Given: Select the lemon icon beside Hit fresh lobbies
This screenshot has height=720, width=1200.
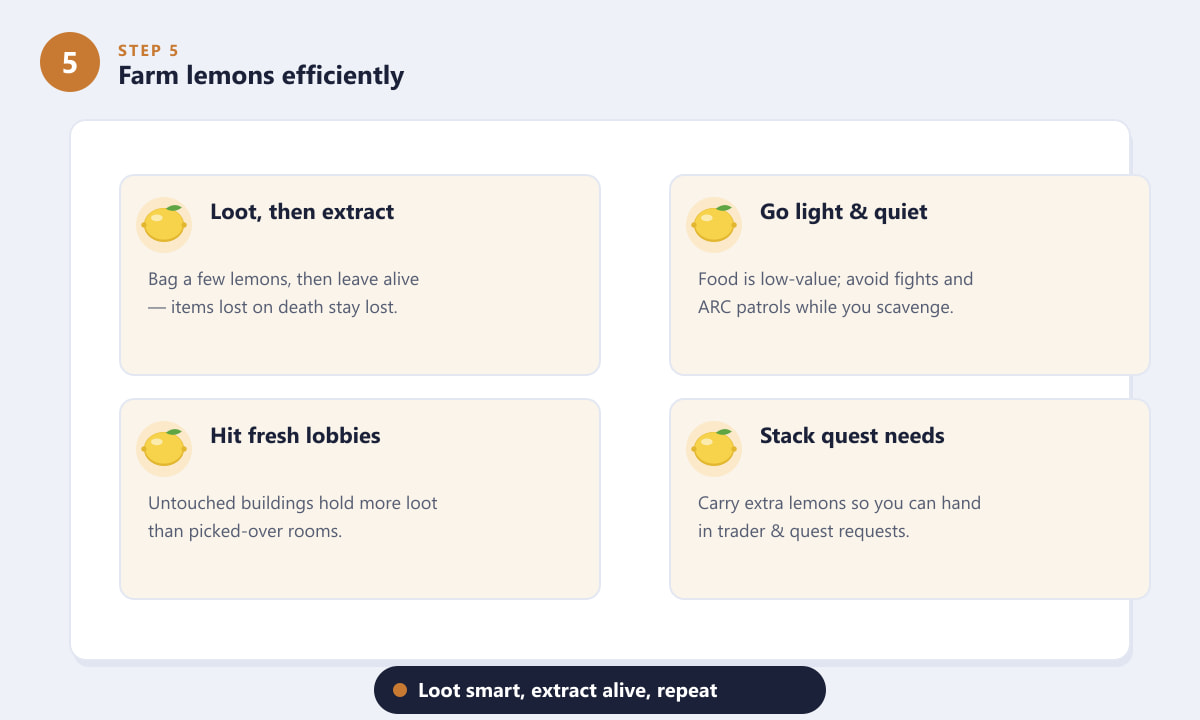Looking at the screenshot, I should (x=164, y=448).
